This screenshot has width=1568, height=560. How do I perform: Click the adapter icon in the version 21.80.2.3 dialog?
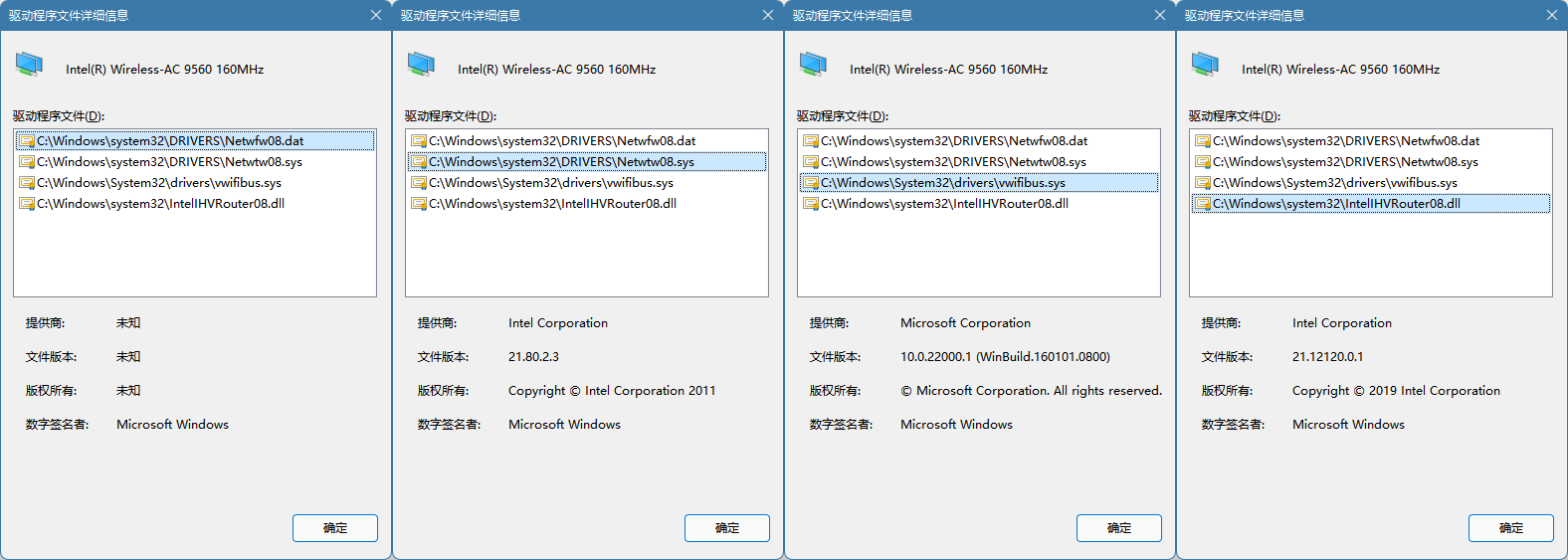coord(421,65)
